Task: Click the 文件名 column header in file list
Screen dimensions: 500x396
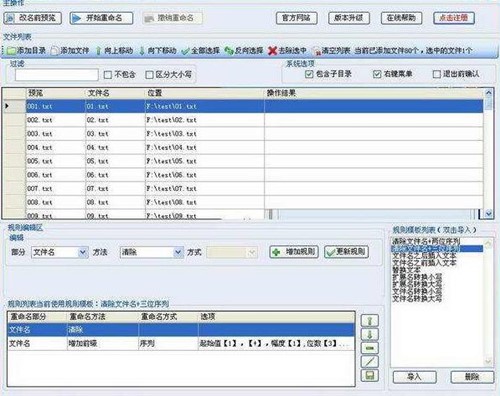Action: [x=115, y=93]
